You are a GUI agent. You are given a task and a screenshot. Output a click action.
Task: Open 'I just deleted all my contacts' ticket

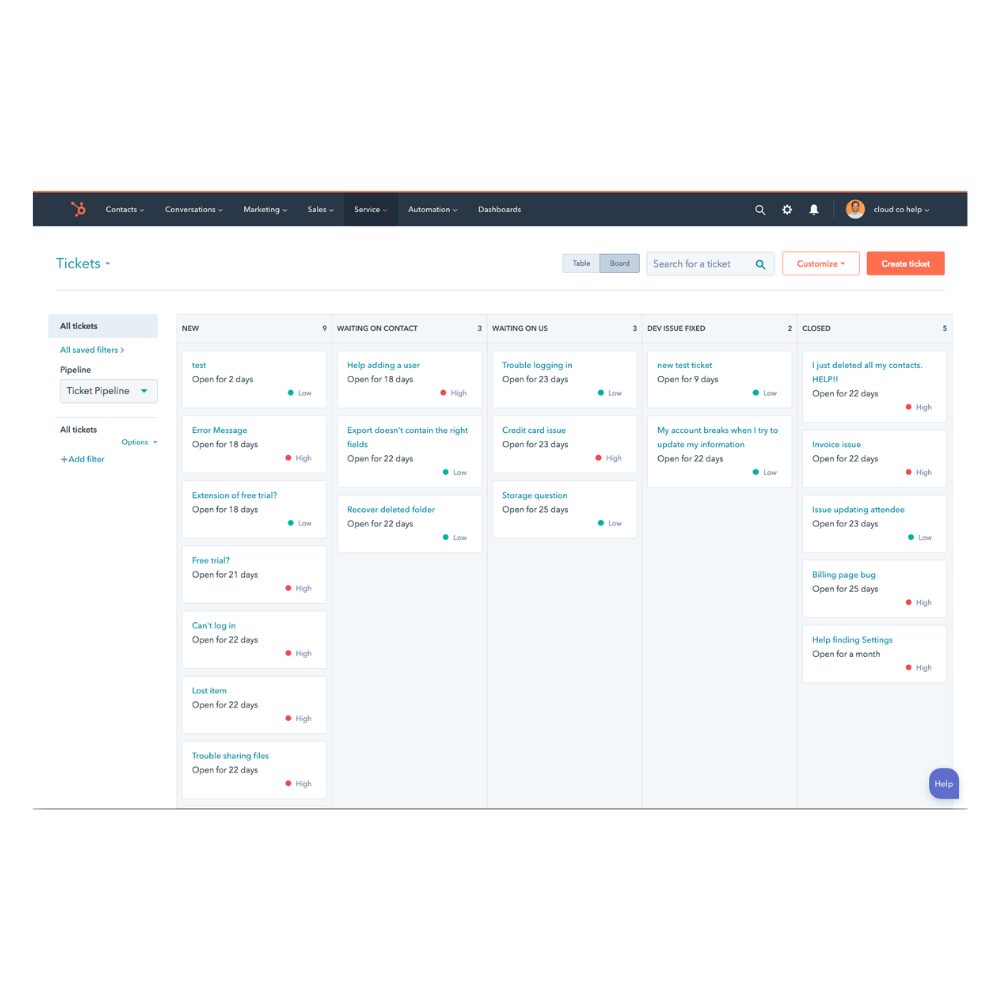point(867,372)
